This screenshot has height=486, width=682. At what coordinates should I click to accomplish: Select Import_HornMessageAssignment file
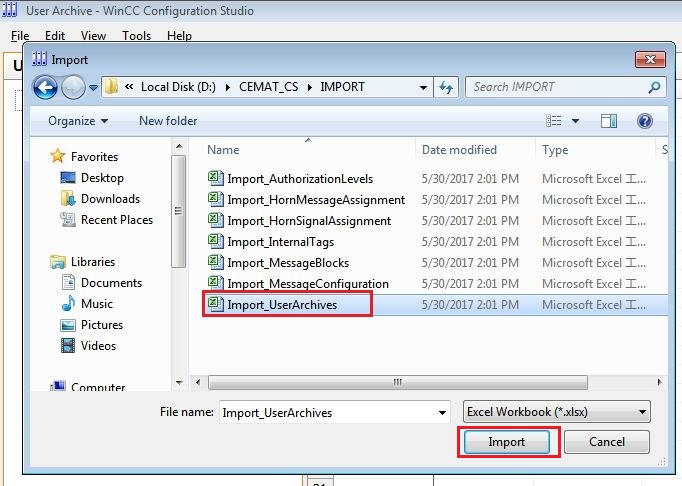click(x=307, y=200)
